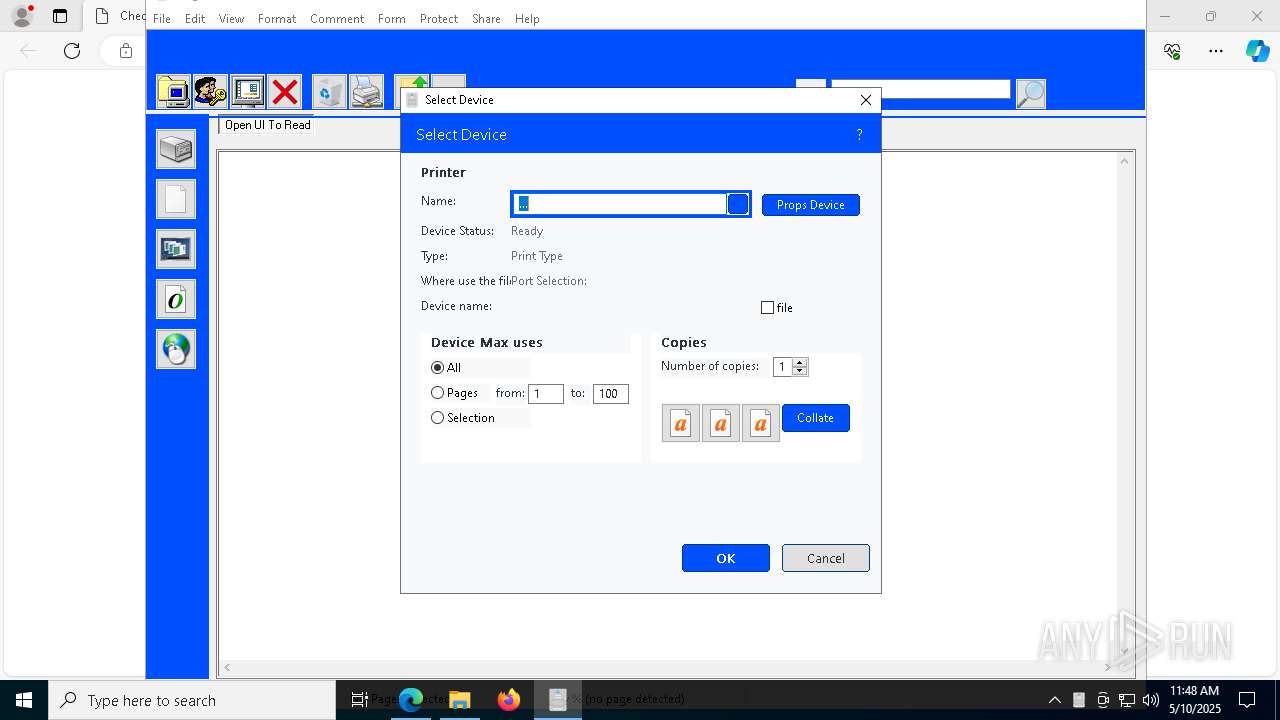Confirm with the OK button

click(x=726, y=558)
